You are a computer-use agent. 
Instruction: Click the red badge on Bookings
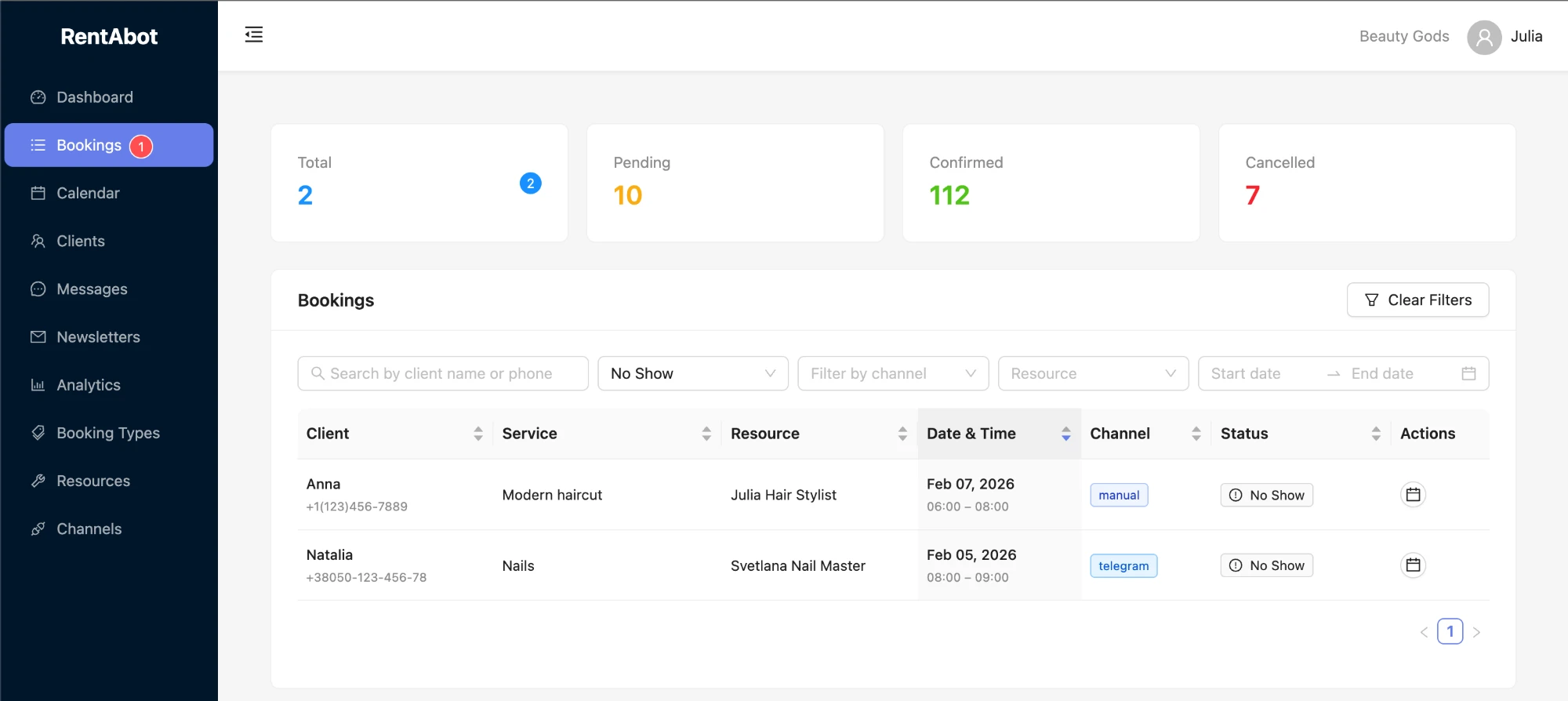coord(141,146)
